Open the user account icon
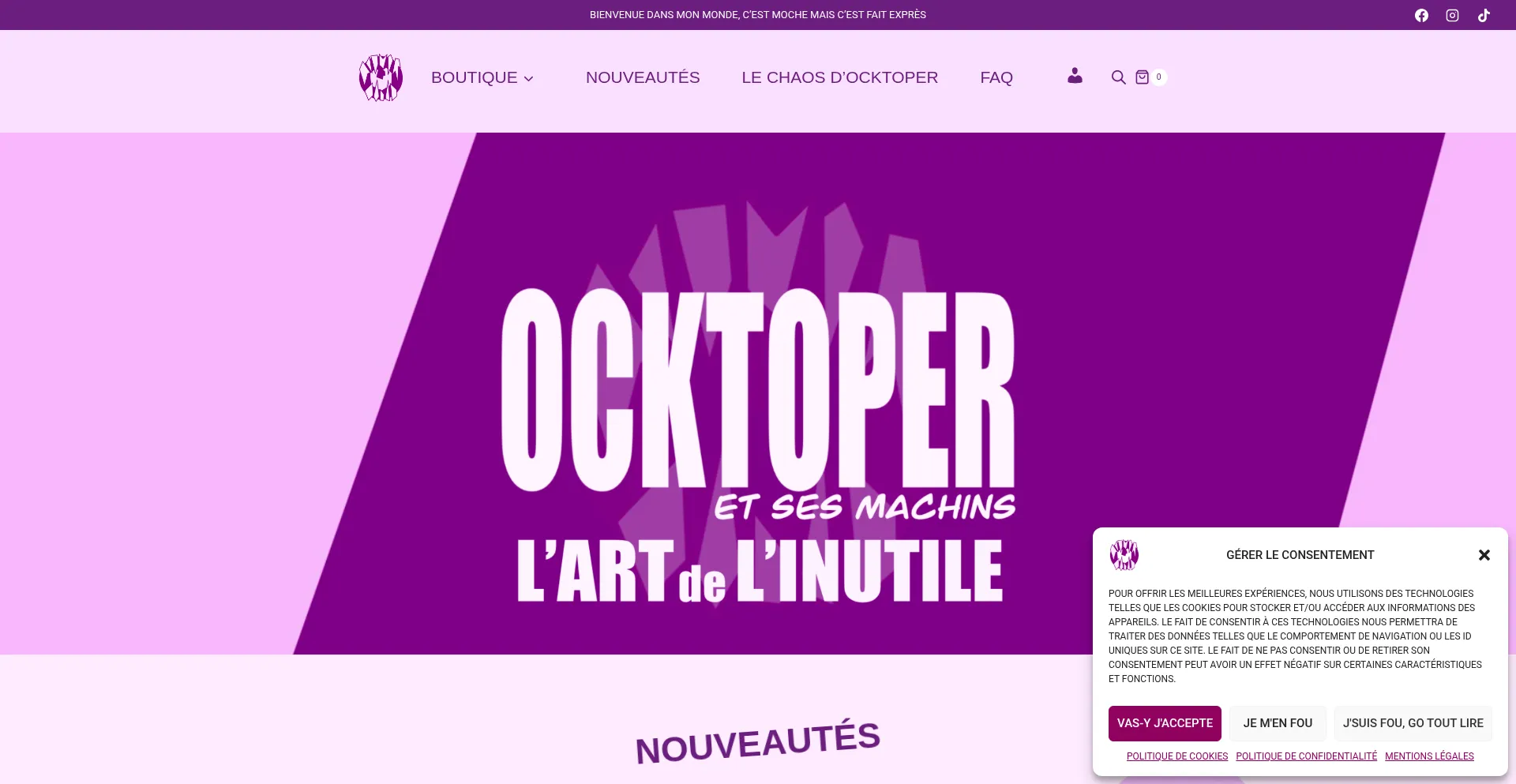 pyautogui.click(x=1075, y=75)
